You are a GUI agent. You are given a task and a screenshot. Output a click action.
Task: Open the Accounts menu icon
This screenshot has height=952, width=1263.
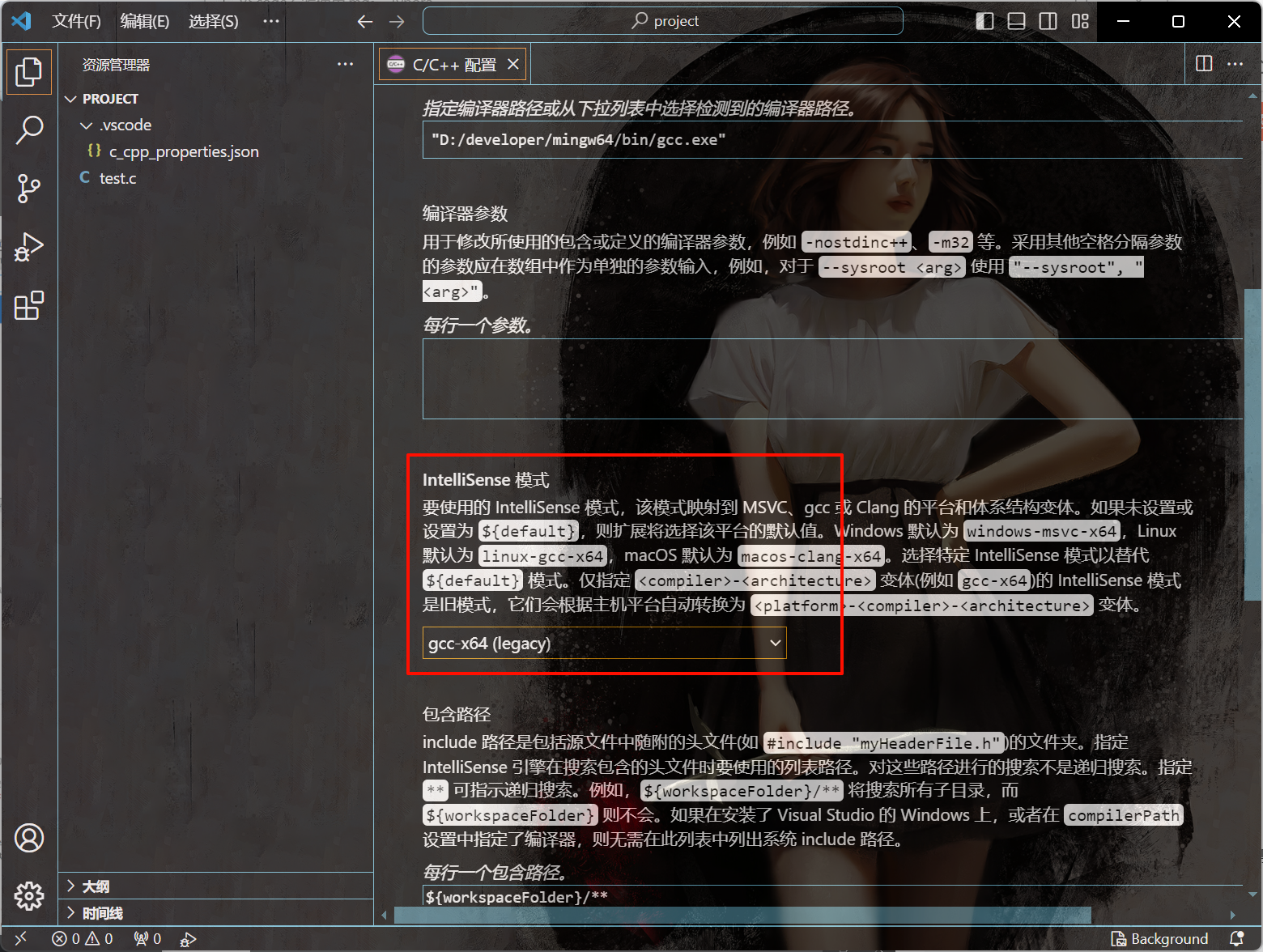coord(29,838)
